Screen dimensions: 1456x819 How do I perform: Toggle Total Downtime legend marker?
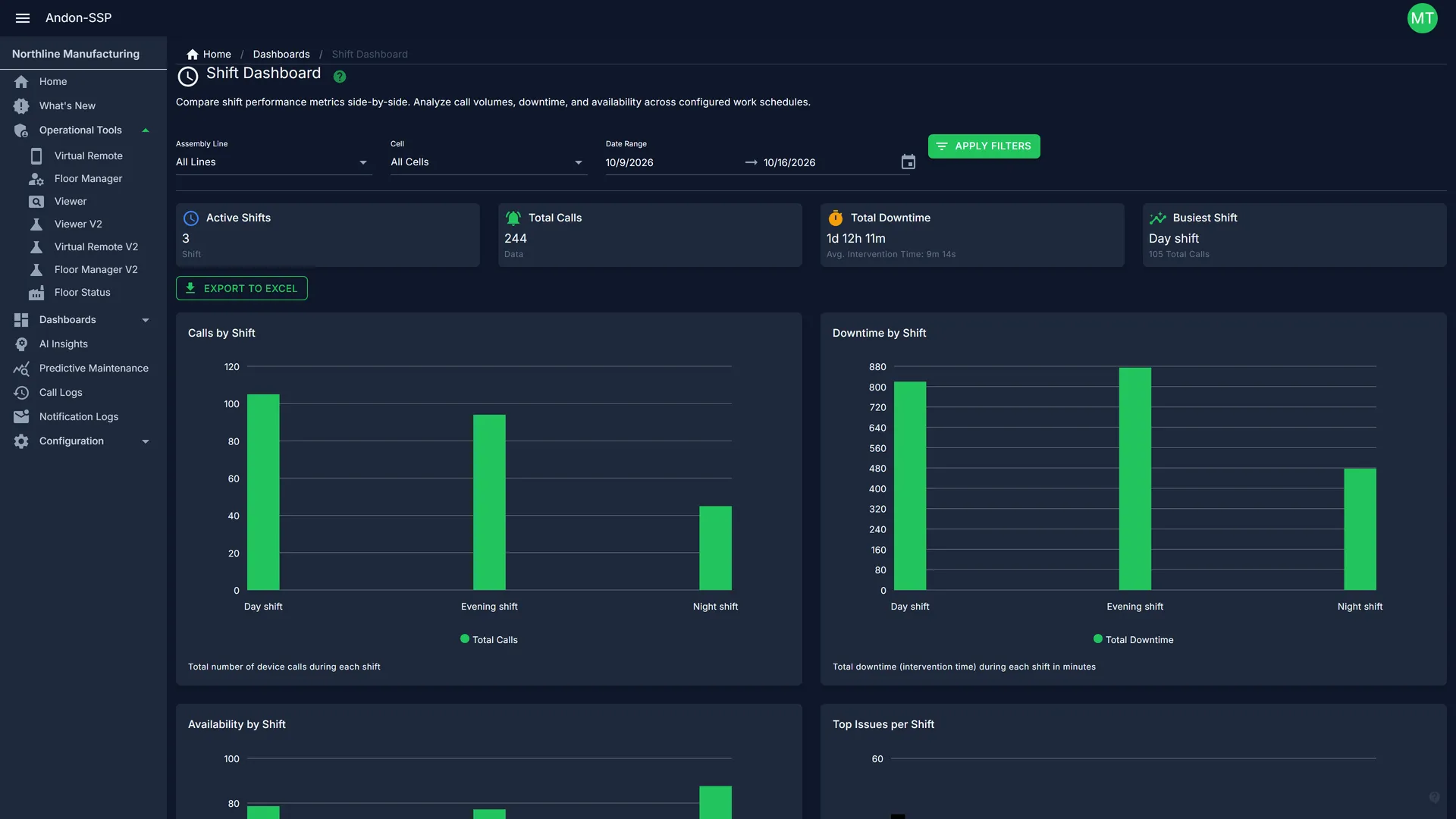click(1098, 639)
